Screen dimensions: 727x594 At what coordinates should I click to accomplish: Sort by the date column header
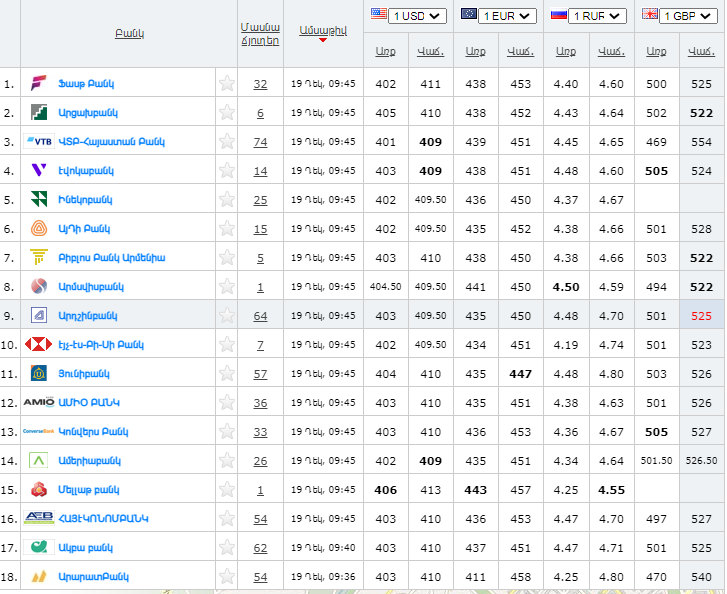323,30
